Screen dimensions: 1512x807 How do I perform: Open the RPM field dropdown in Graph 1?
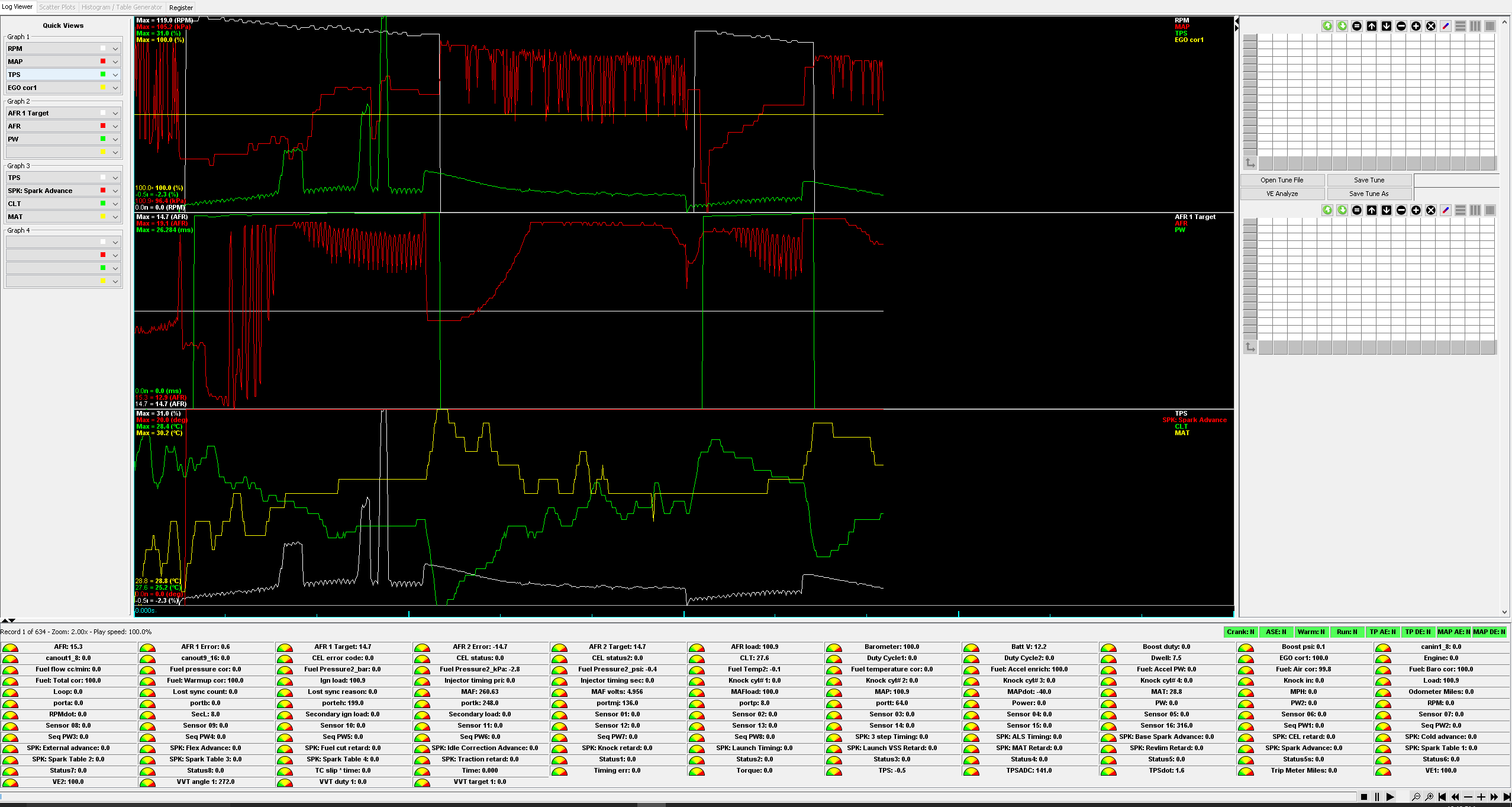click(115, 49)
